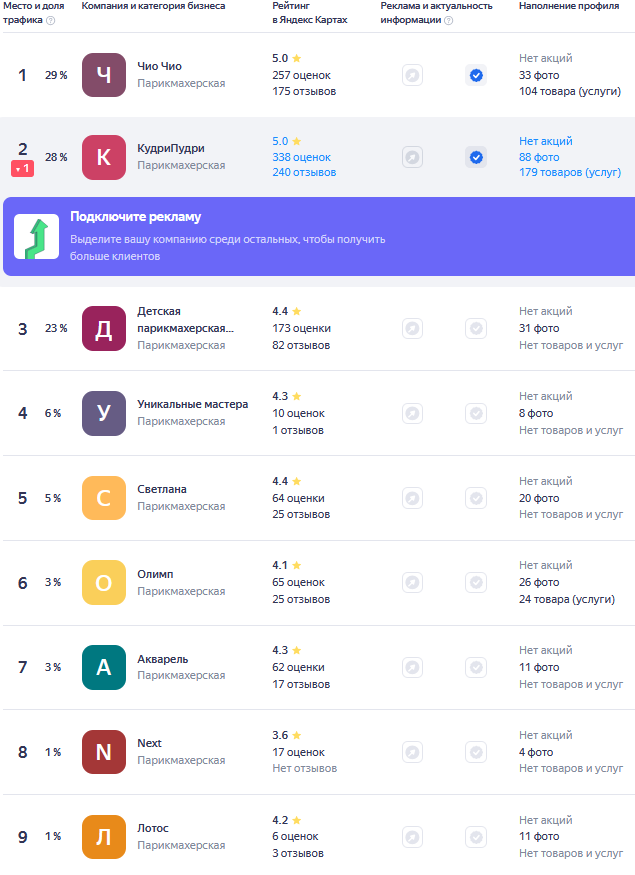Open the 179 товаров (услуг) link
Image resolution: width=635 pixels, height=875 pixels.
(x=570, y=172)
